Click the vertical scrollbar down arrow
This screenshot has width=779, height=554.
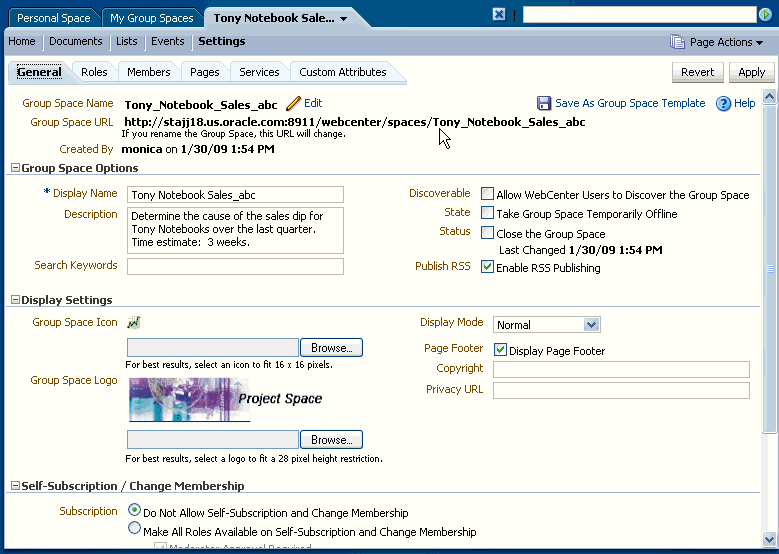[769, 539]
